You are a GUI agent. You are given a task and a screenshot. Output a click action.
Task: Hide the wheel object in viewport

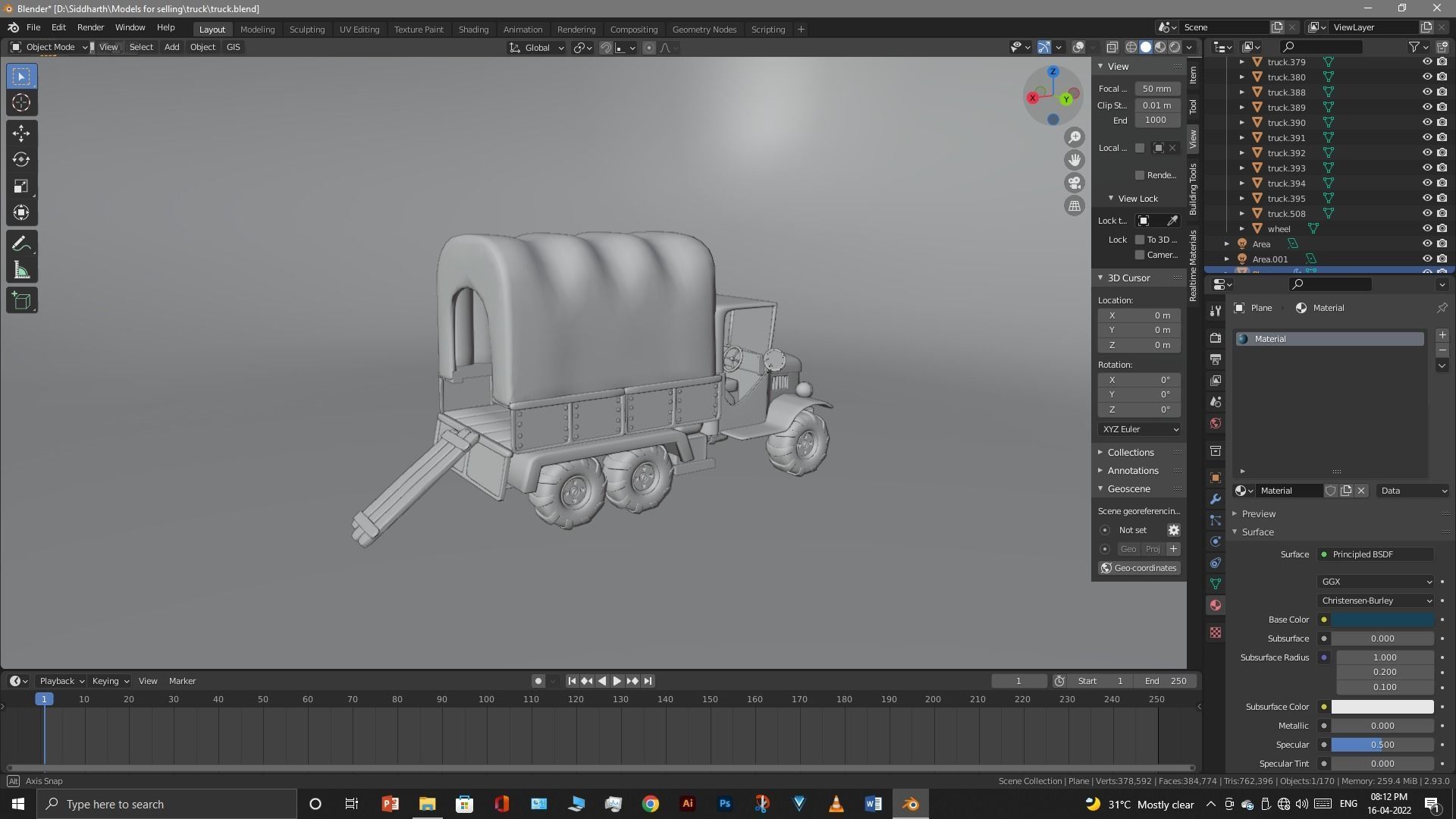click(1426, 229)
